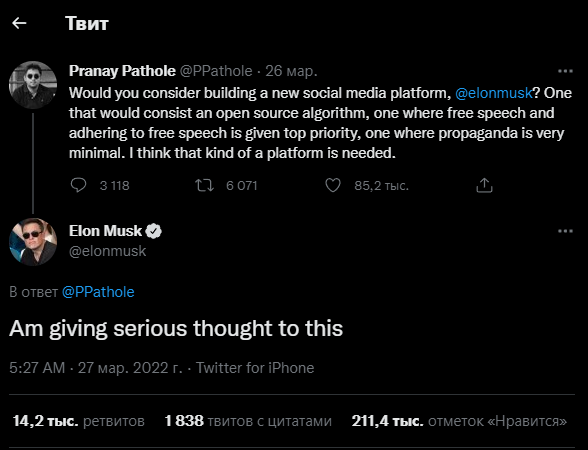
Task: Open the Elon Musk display name
Action: (x=105, y=231)
